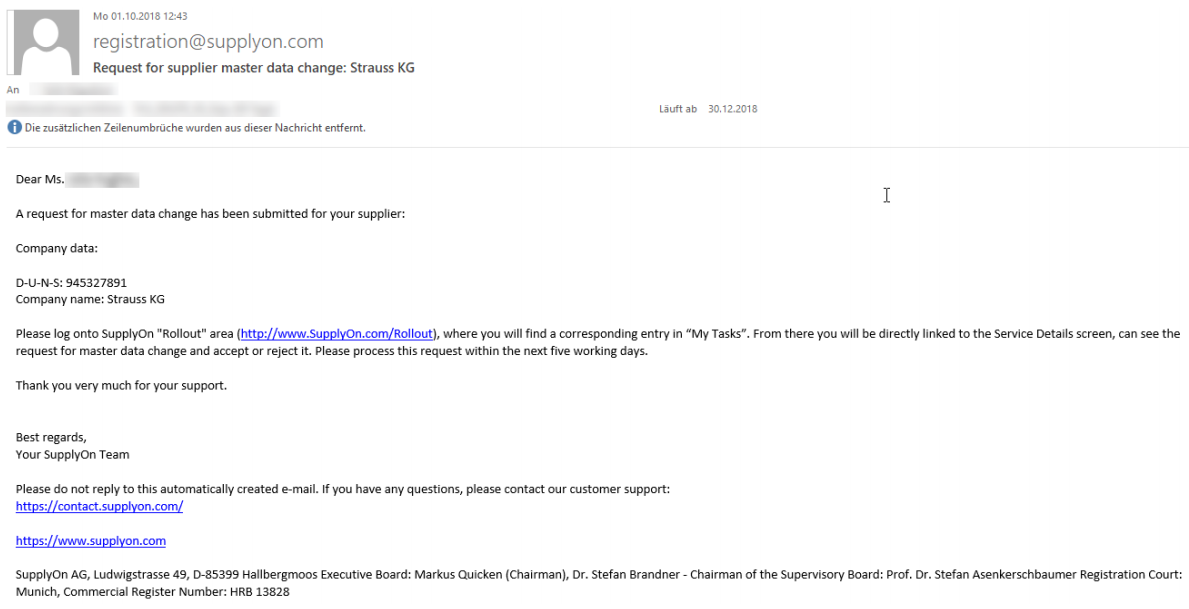This screenshot has width=1189, height=609.
Task: Click the Thank you very much sentence
Action: [121, 385]
